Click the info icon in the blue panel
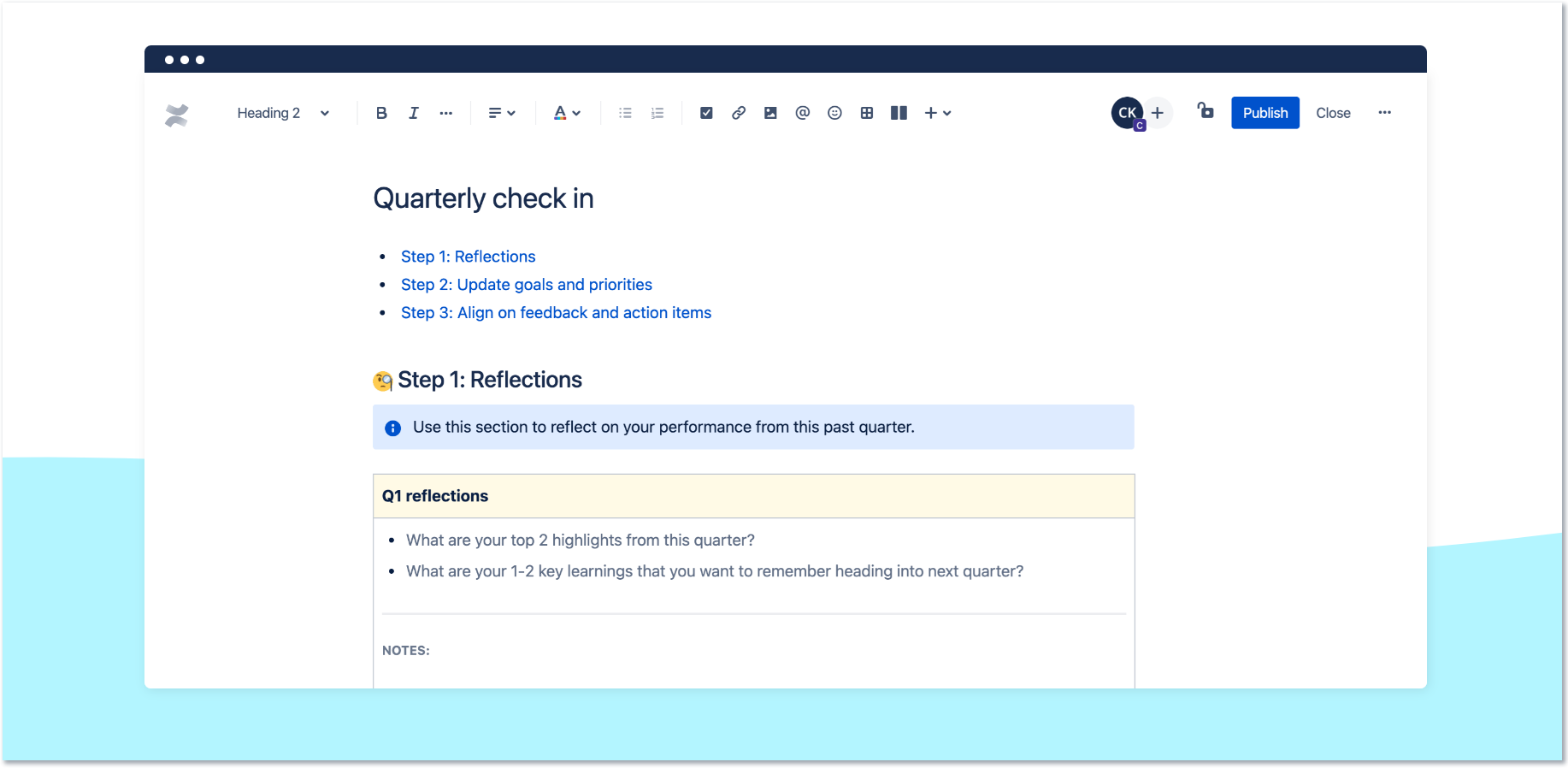The image size is (1568, 768). (x=393, y=428)
